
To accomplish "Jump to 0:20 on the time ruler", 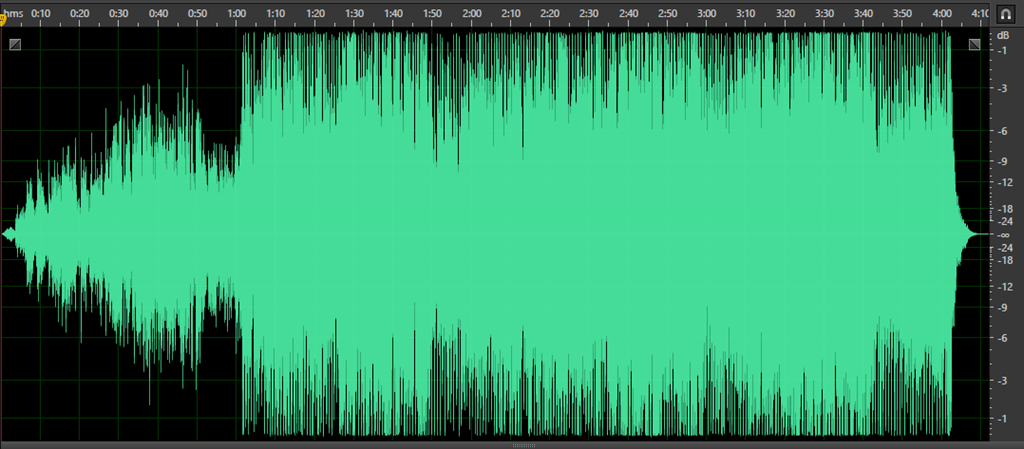I will click(80, 13).
